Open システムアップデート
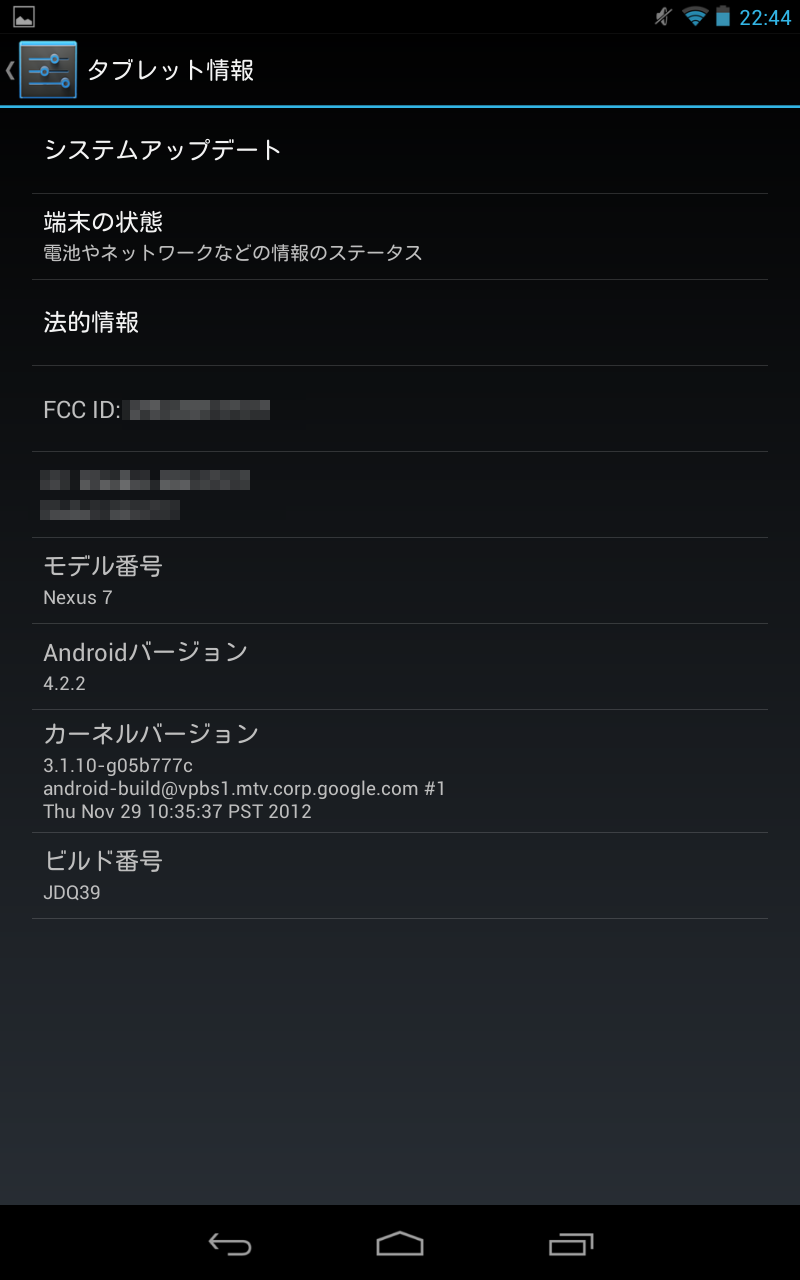This screenshot has width=800, height=1280. tap(400, 151)
